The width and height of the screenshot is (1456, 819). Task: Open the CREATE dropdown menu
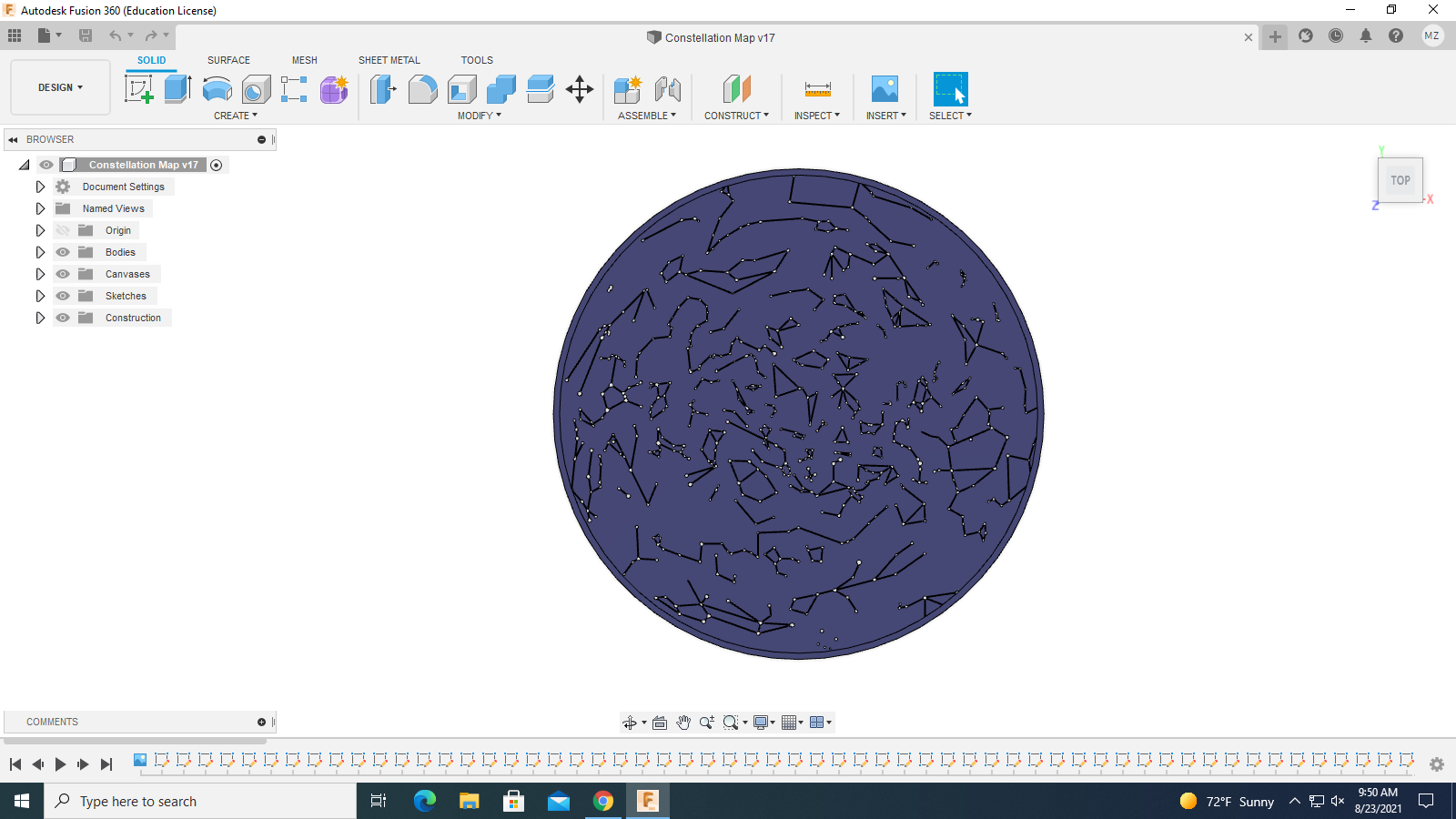pos(235,116)
